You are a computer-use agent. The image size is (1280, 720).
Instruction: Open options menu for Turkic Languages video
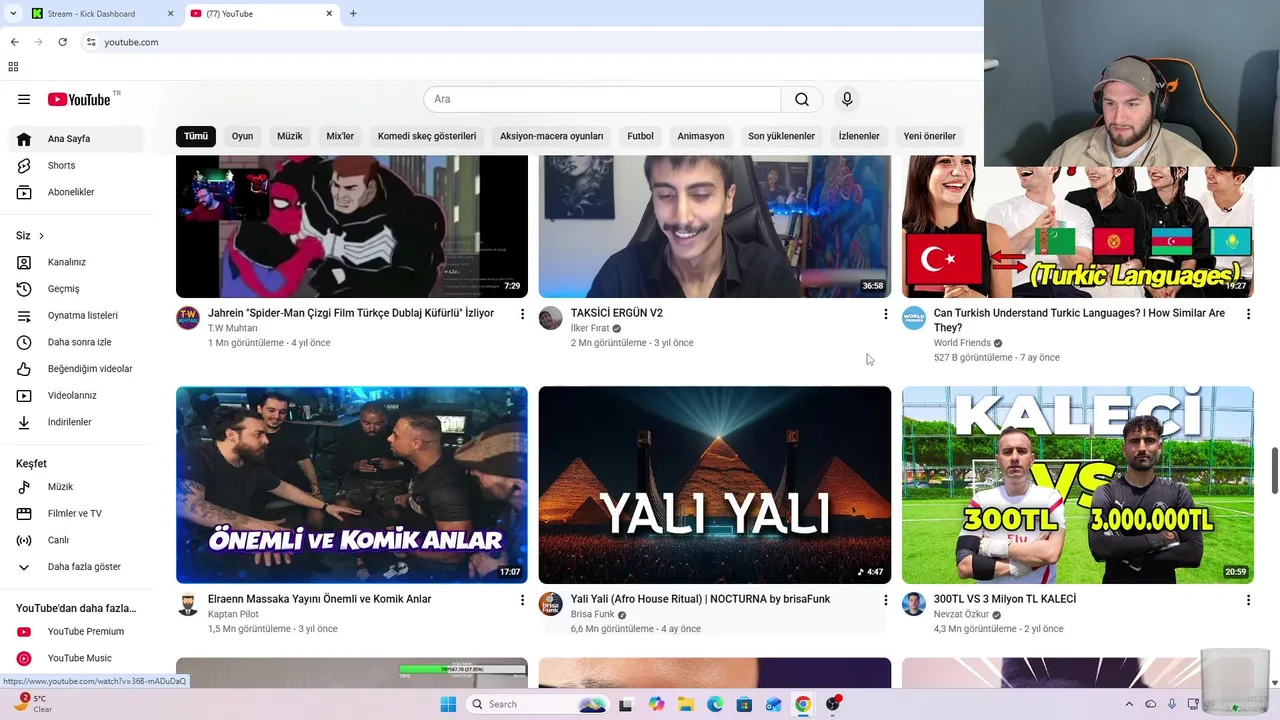[1248, 314]
